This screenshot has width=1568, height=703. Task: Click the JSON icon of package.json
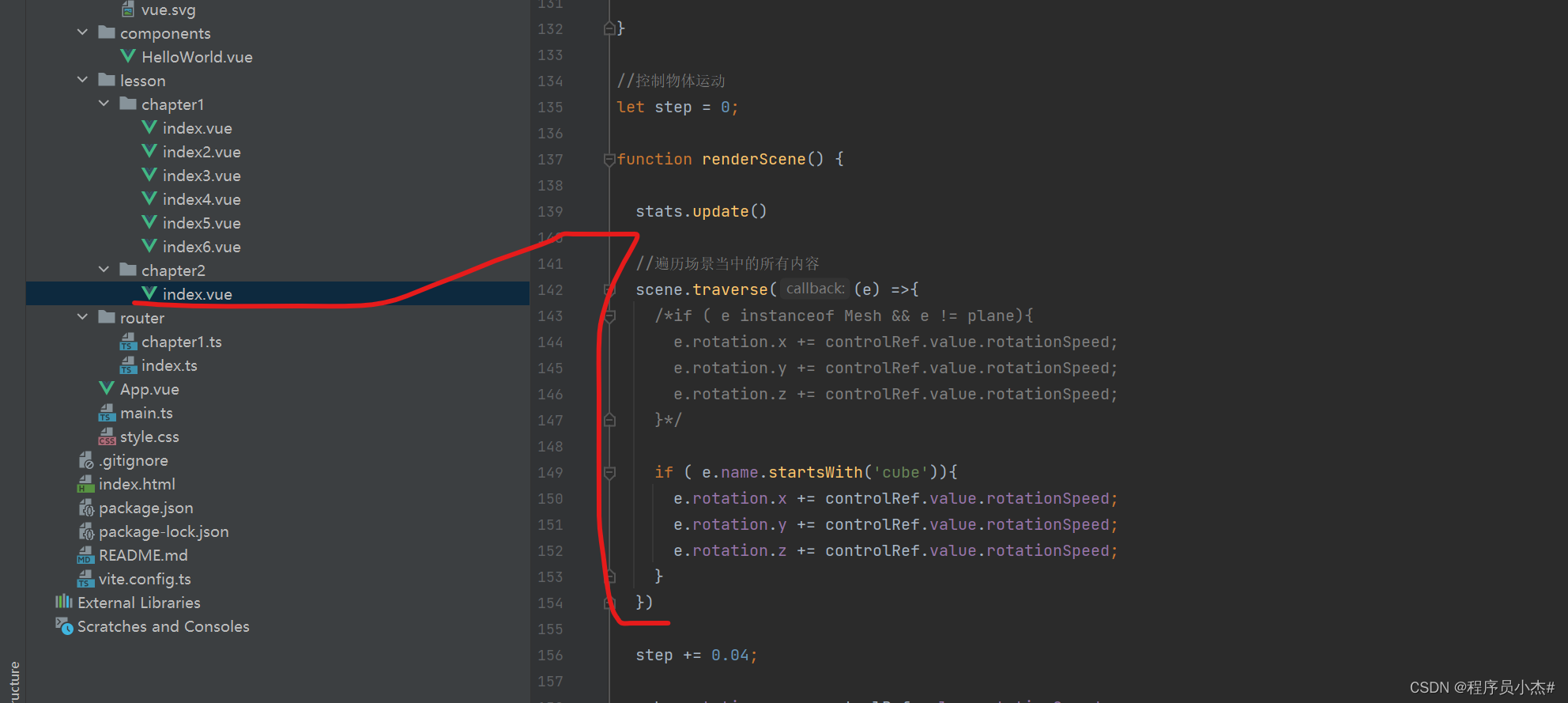pyautogui.click(x=86, y=508)
